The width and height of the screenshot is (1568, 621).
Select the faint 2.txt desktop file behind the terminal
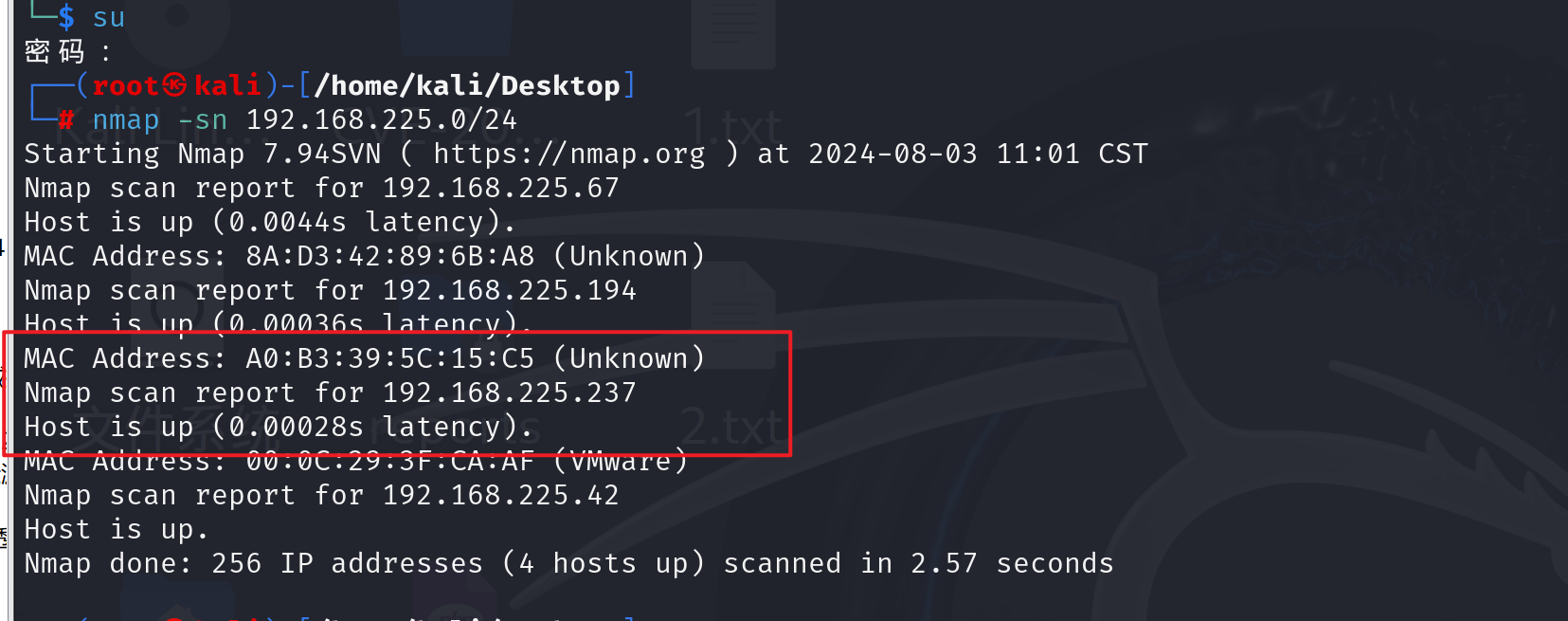pyautogui.click(x=732, y=428)
